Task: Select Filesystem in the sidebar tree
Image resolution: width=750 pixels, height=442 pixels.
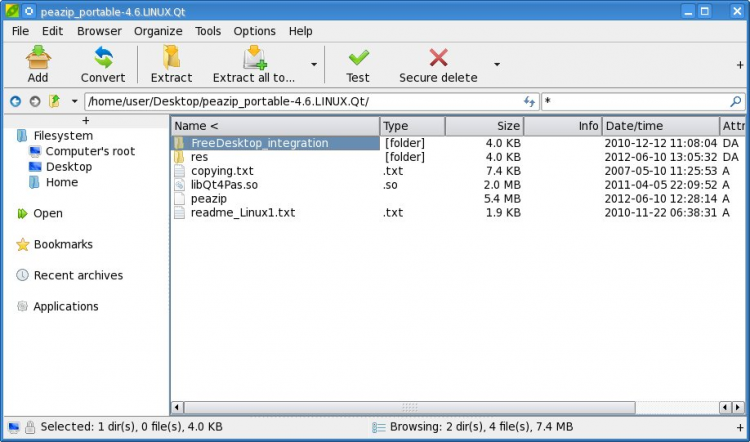Action: [x=63, y=136]
